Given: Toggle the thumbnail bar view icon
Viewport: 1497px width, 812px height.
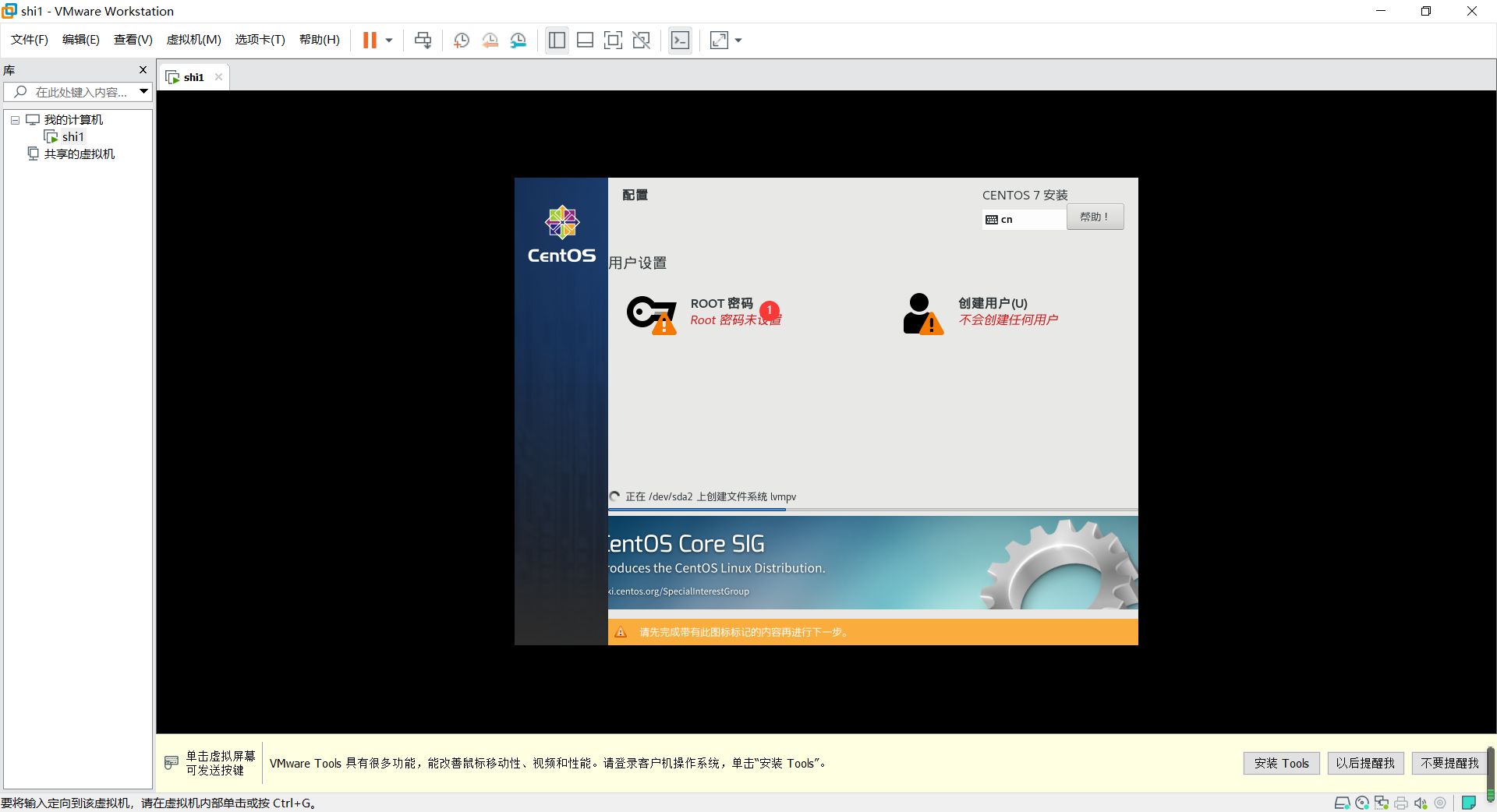Looking at the screenshot, I should pyautogui.click(x=585, y=41).
